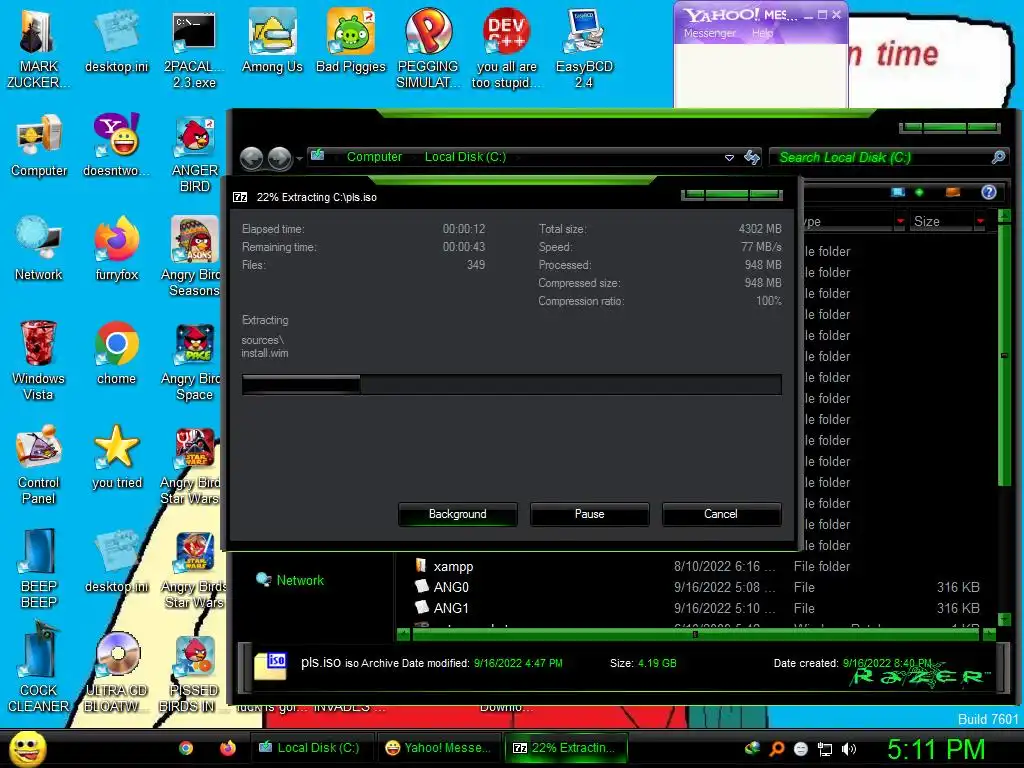Click the search magnifier icon in Explorer
The height and width of the screenshot is (768, 1024).
(998, 157)
